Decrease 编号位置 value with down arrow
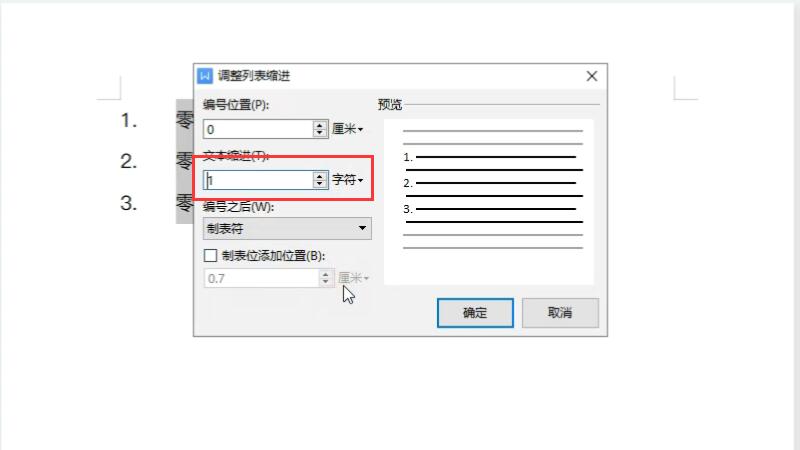Viewport: 800px width, 450px height. point(320,133)
